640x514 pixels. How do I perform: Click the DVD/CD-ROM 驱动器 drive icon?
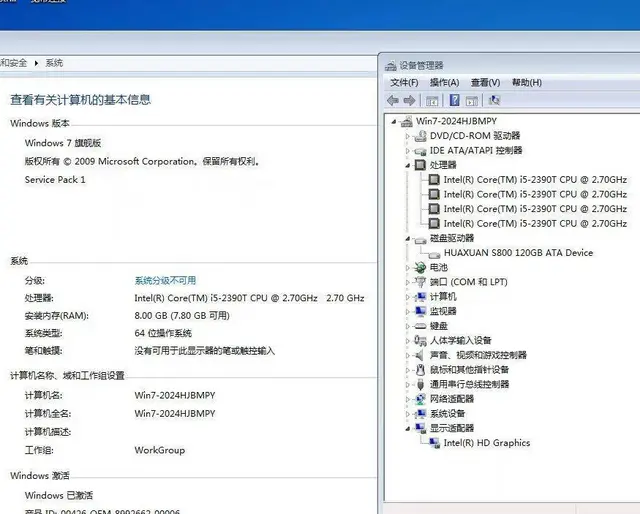(x=420, y=136)
